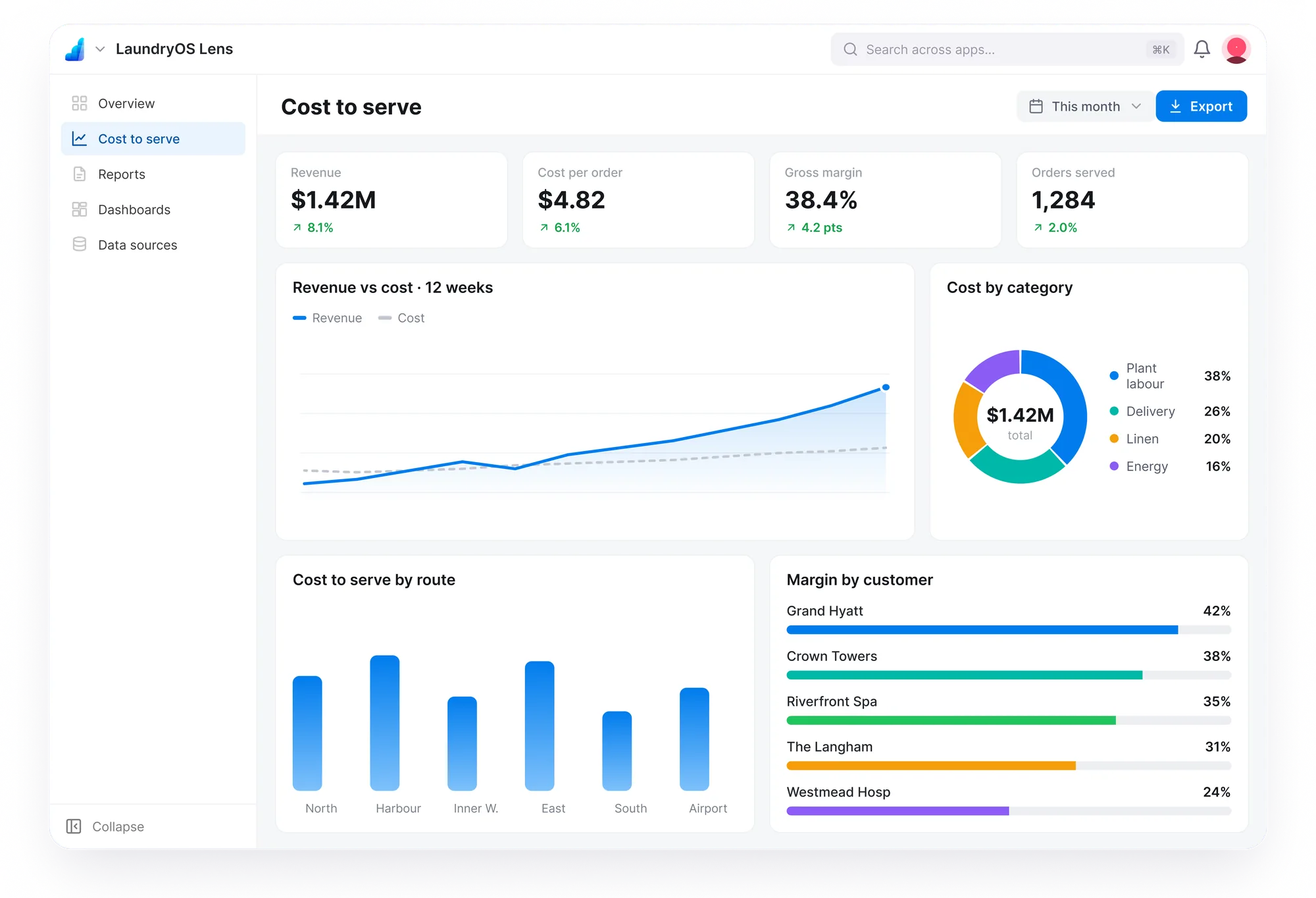This screenshot has height=898, width=1316.
Task: Go to Data sources
Action: [x=153, y=245]
